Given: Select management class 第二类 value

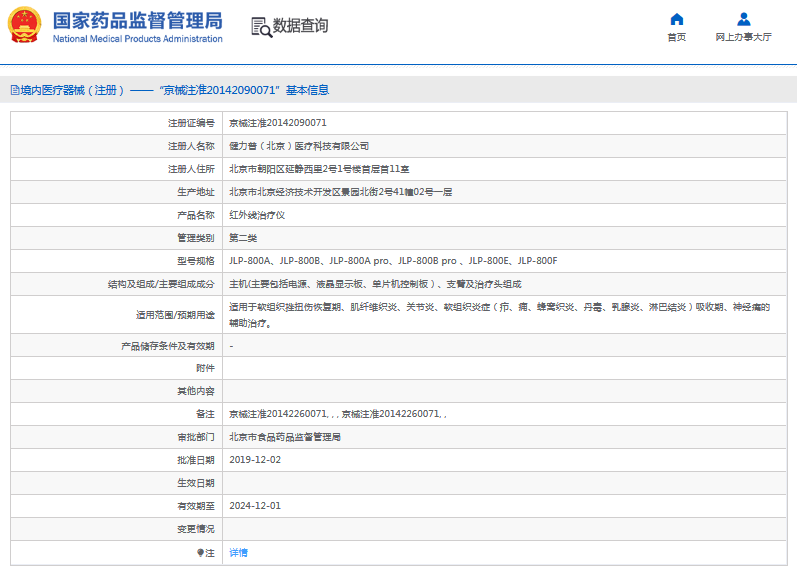Looking at the screenshot, I should 243,238.
